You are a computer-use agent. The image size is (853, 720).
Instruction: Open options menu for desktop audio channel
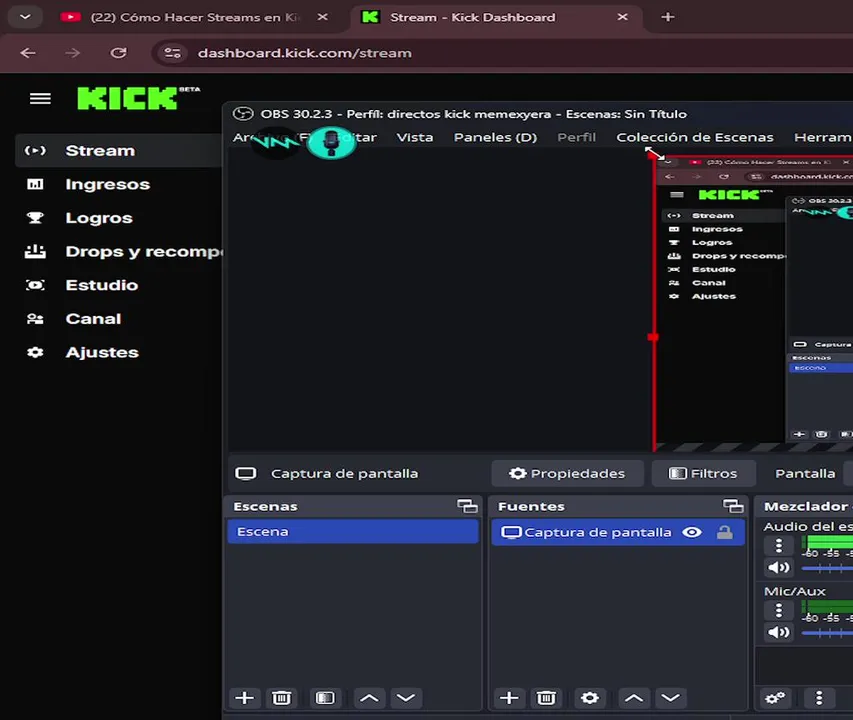778,545
